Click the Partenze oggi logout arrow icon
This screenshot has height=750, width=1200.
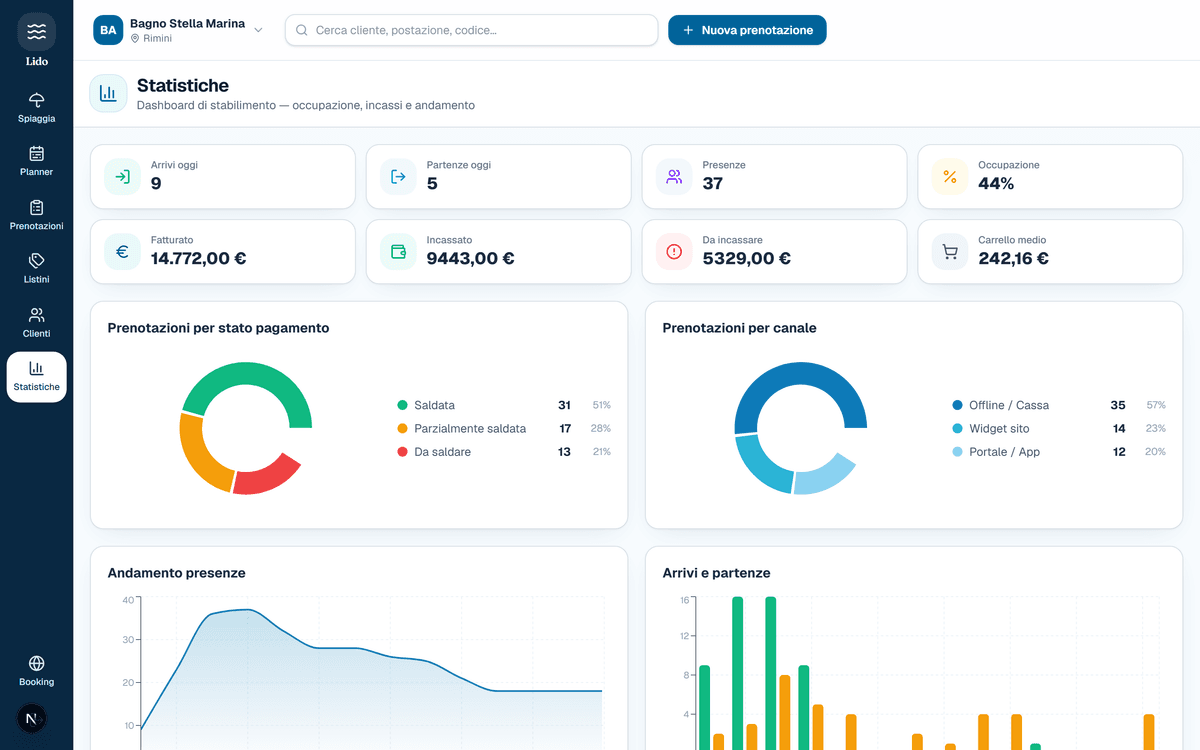point(398,177)
